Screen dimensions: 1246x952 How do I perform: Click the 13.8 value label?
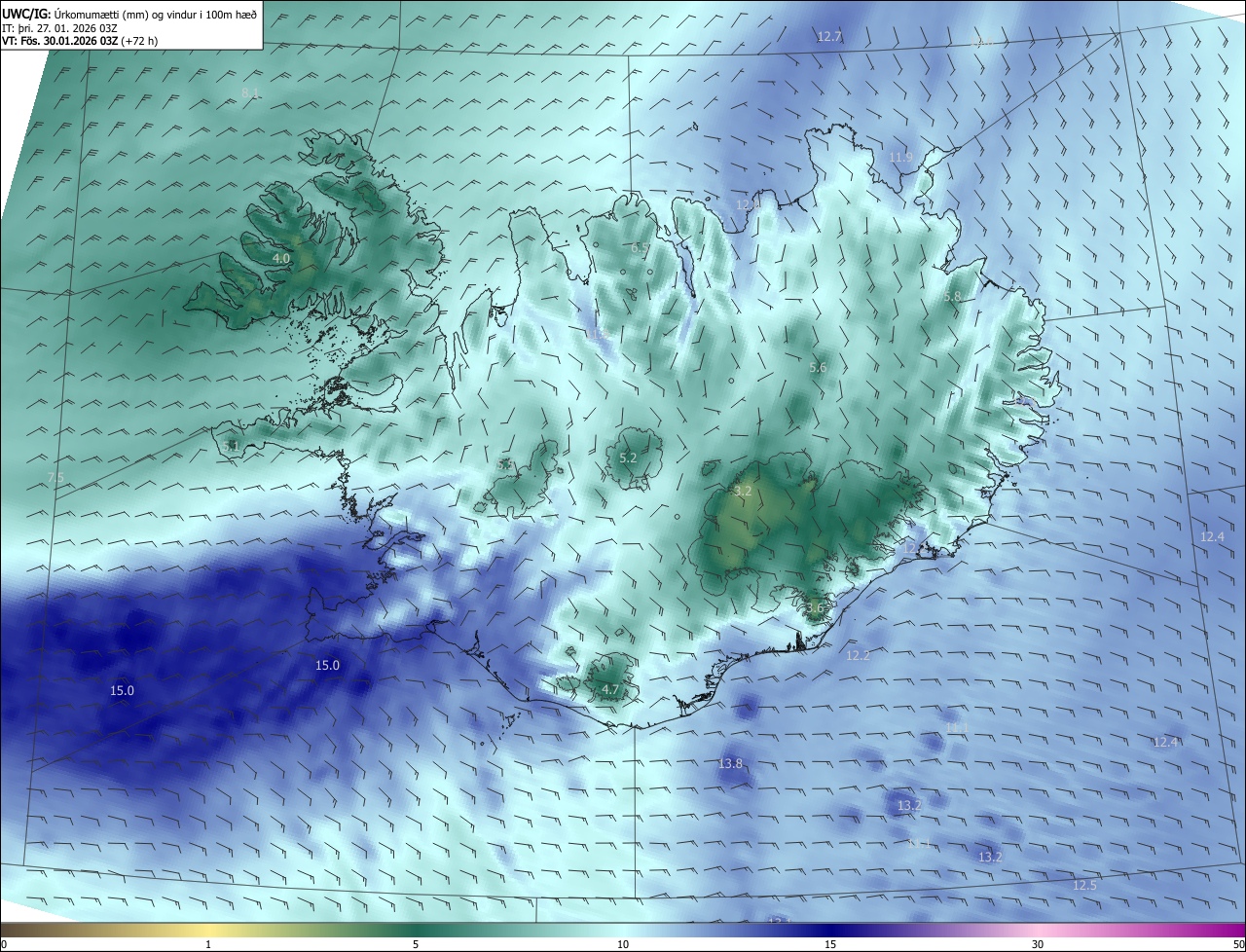coord(730,763)
